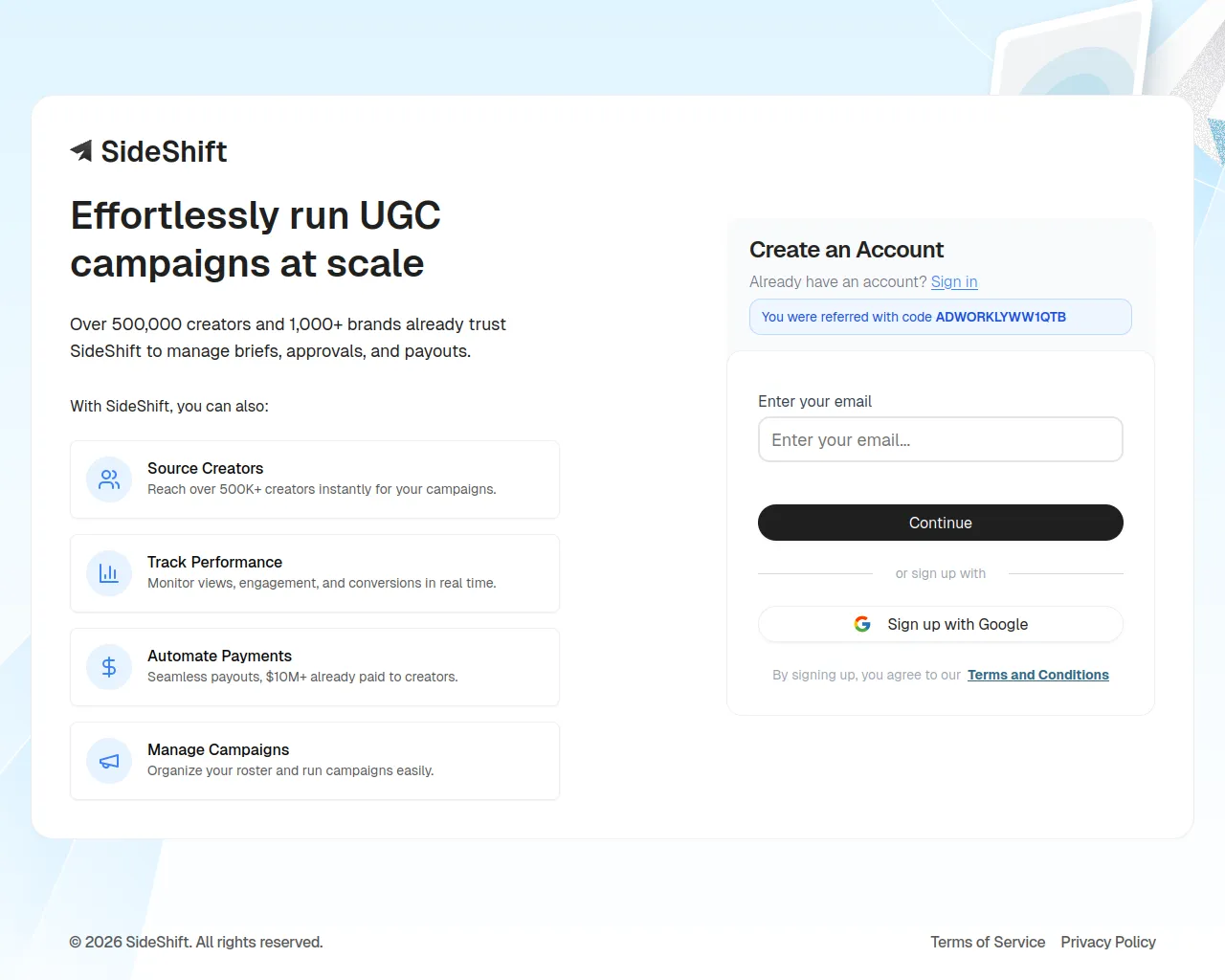Click the Automate Payments title

219,656
